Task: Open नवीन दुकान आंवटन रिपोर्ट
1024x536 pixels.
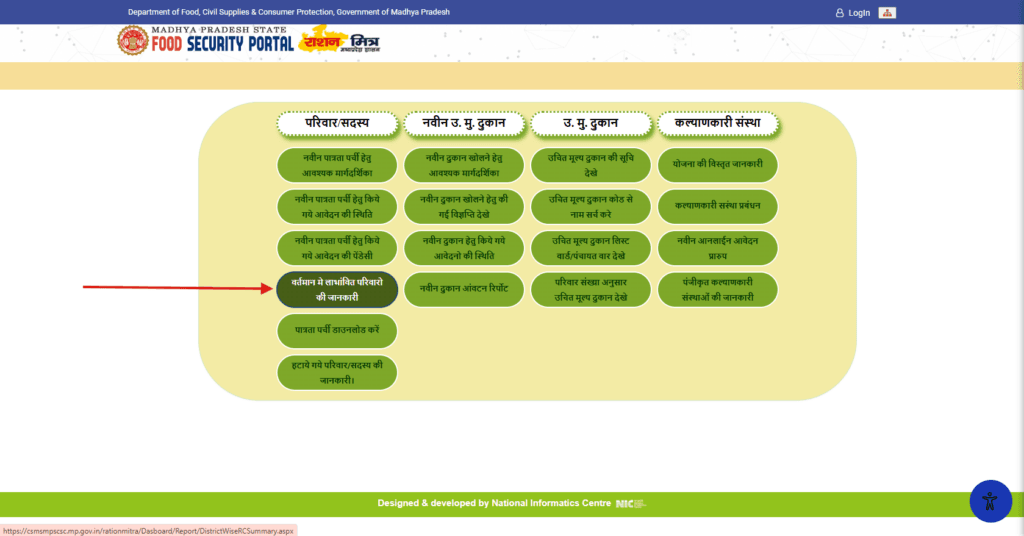Action: click(464, 289)
